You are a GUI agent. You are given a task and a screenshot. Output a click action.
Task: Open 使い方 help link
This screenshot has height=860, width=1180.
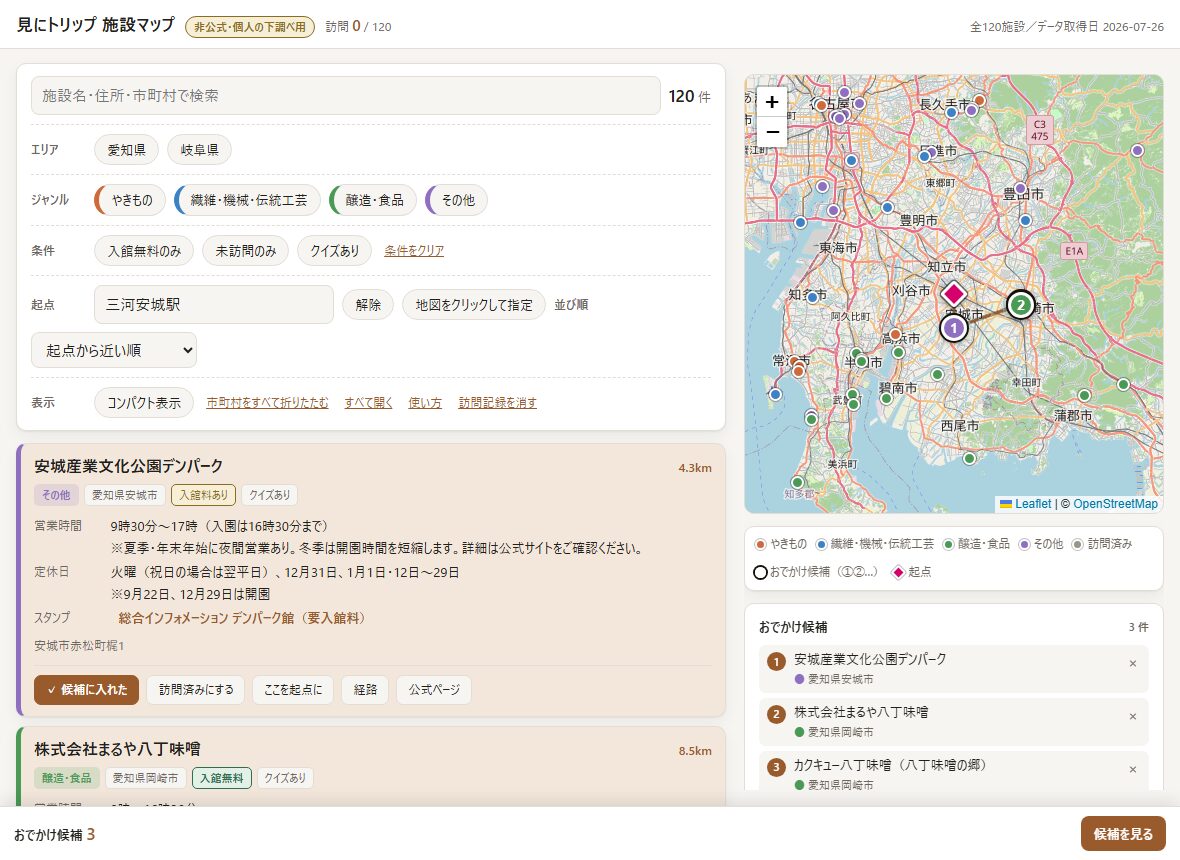pos(425,403)
